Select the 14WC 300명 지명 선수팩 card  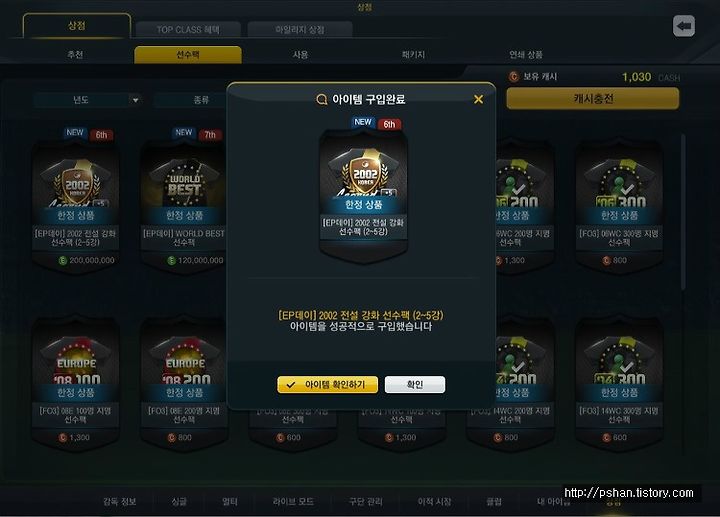coord(619,383)
